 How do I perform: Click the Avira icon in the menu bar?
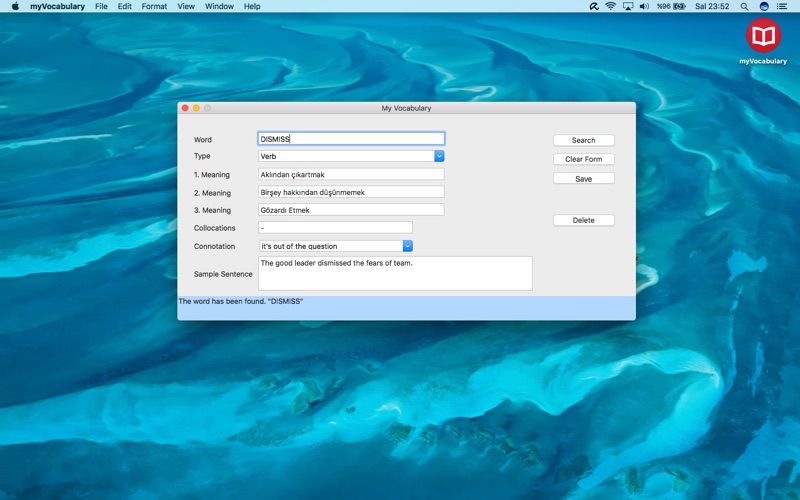point(594,6)
